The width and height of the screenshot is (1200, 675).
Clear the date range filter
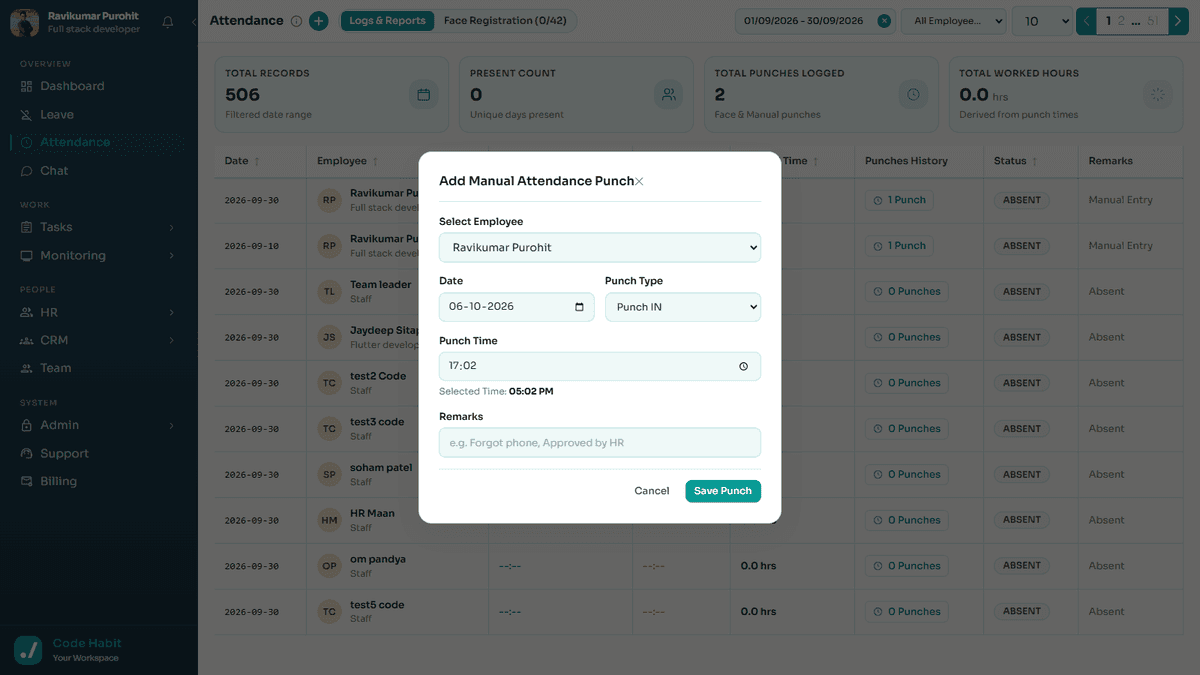tap(884, 21)
